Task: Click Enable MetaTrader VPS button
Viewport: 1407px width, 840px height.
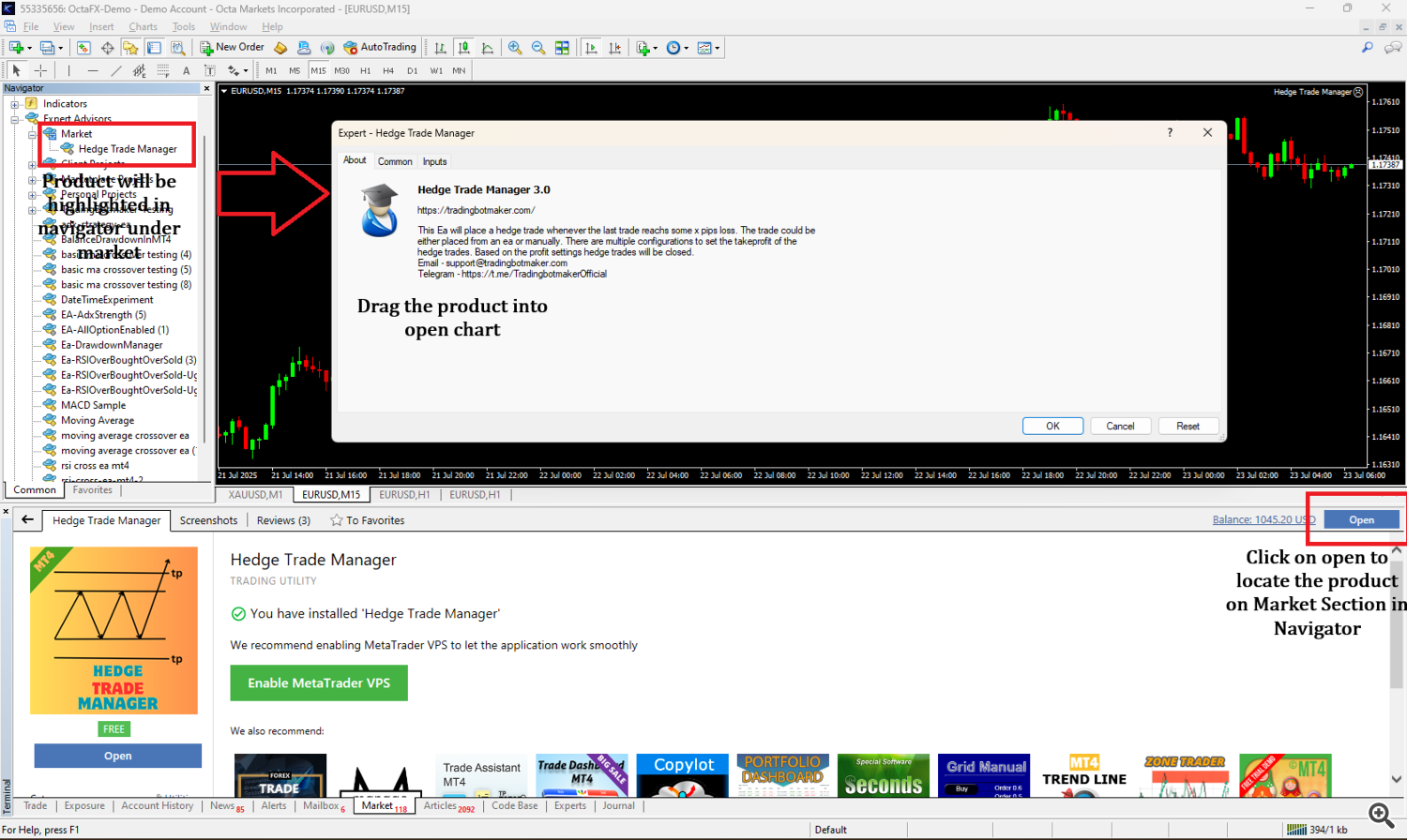Action: click(x=319, y=683)
